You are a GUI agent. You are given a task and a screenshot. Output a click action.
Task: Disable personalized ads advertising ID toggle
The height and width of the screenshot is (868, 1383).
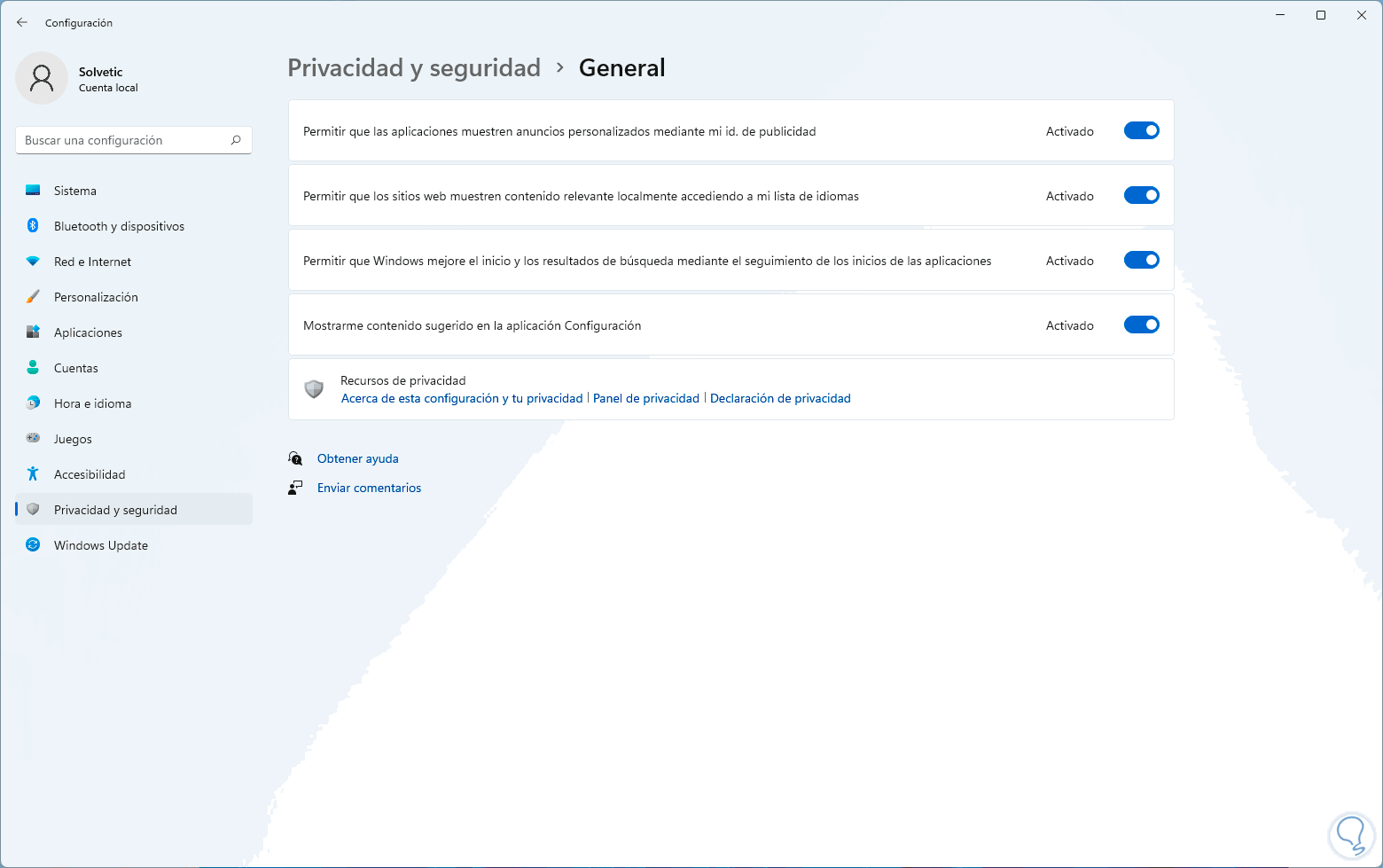[1141, 131]
